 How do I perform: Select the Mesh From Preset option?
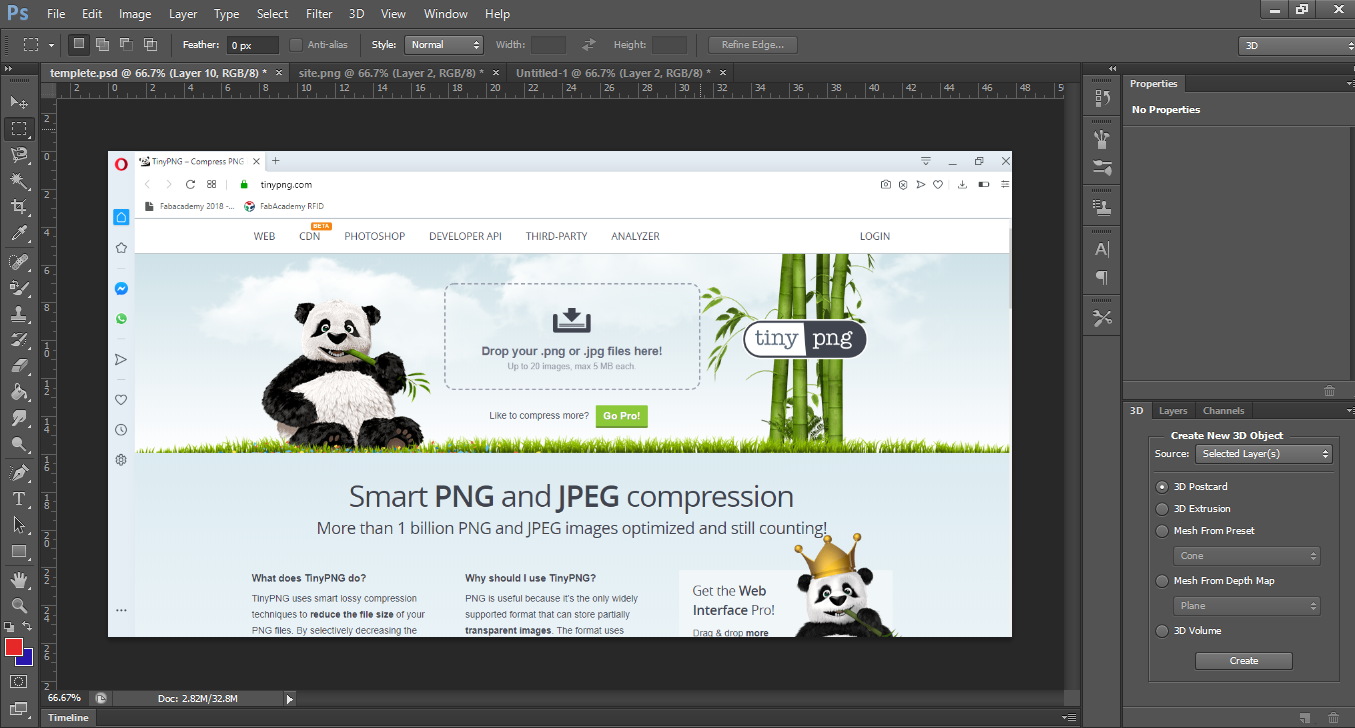click(x=1162, y=531)
